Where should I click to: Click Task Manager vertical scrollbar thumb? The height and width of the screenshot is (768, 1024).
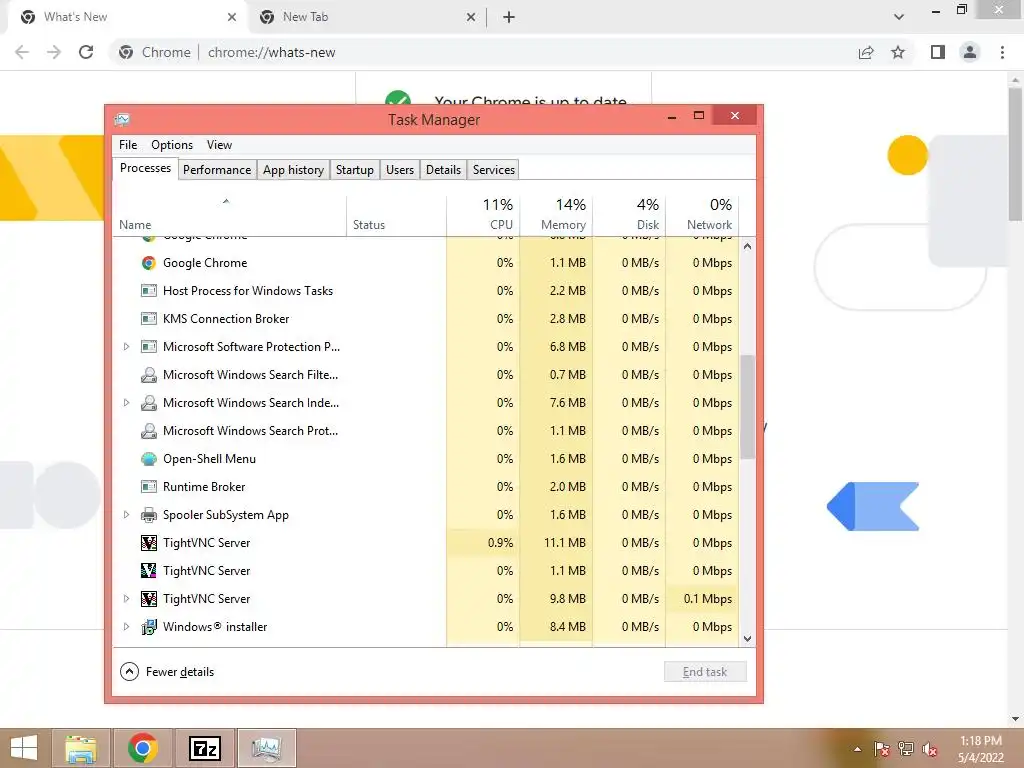point(748,406)
